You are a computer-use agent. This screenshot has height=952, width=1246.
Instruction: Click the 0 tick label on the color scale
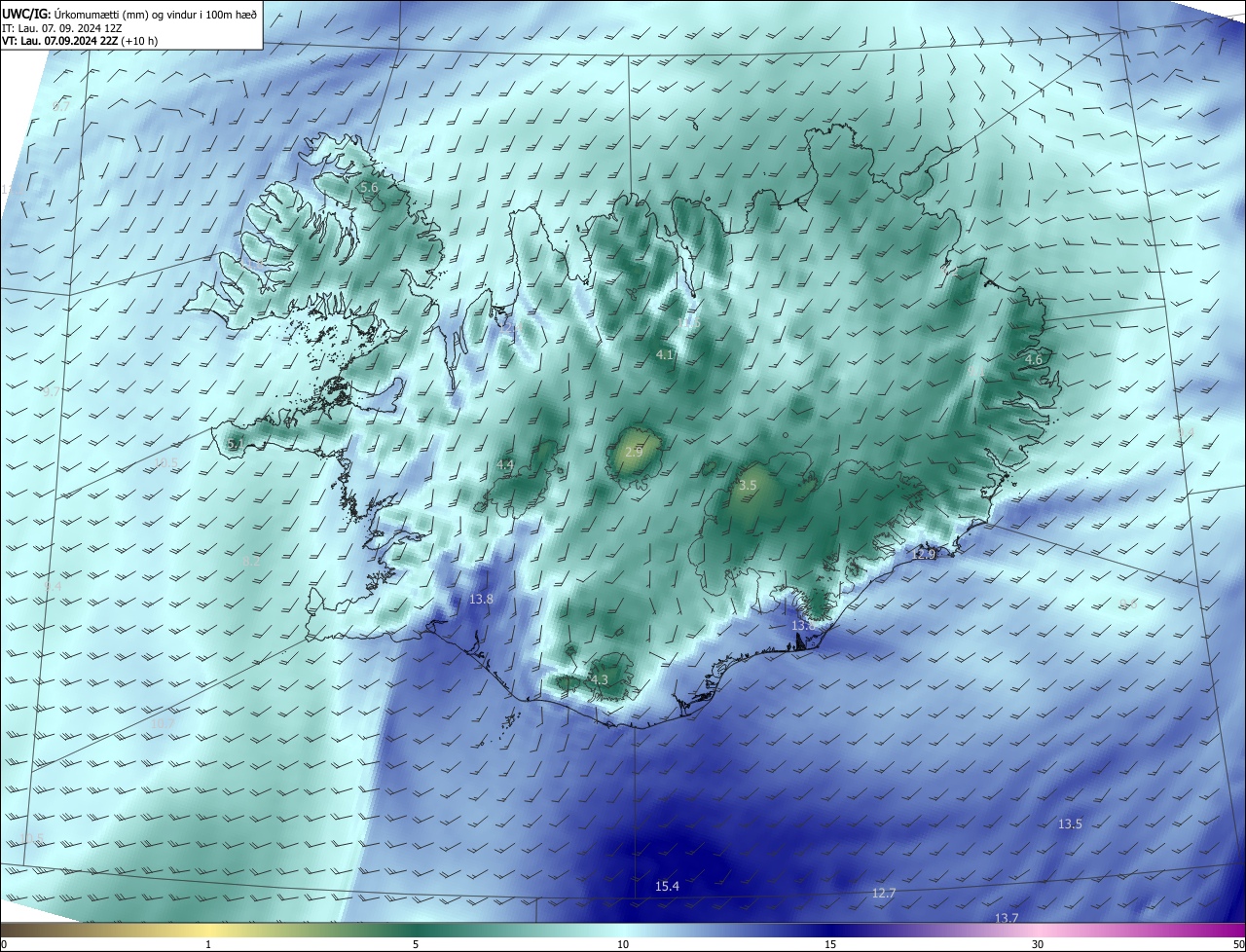4,944
